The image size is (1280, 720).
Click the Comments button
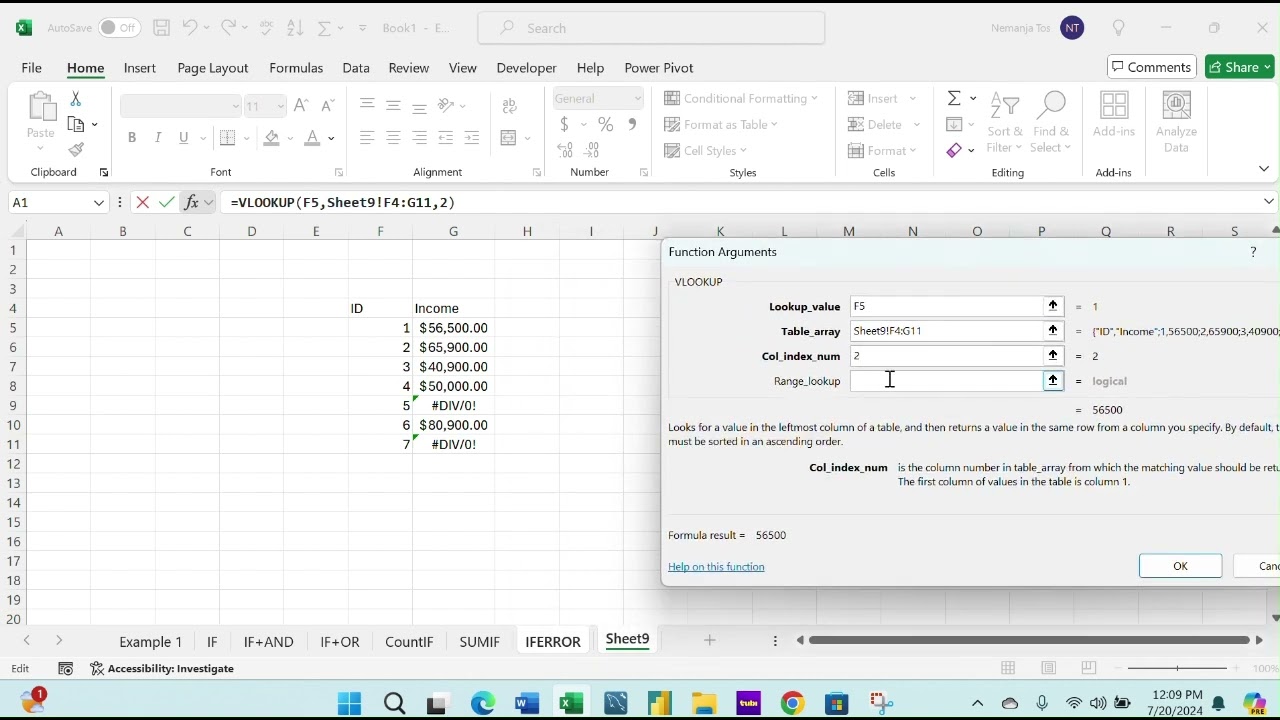tap(1152, 67)
